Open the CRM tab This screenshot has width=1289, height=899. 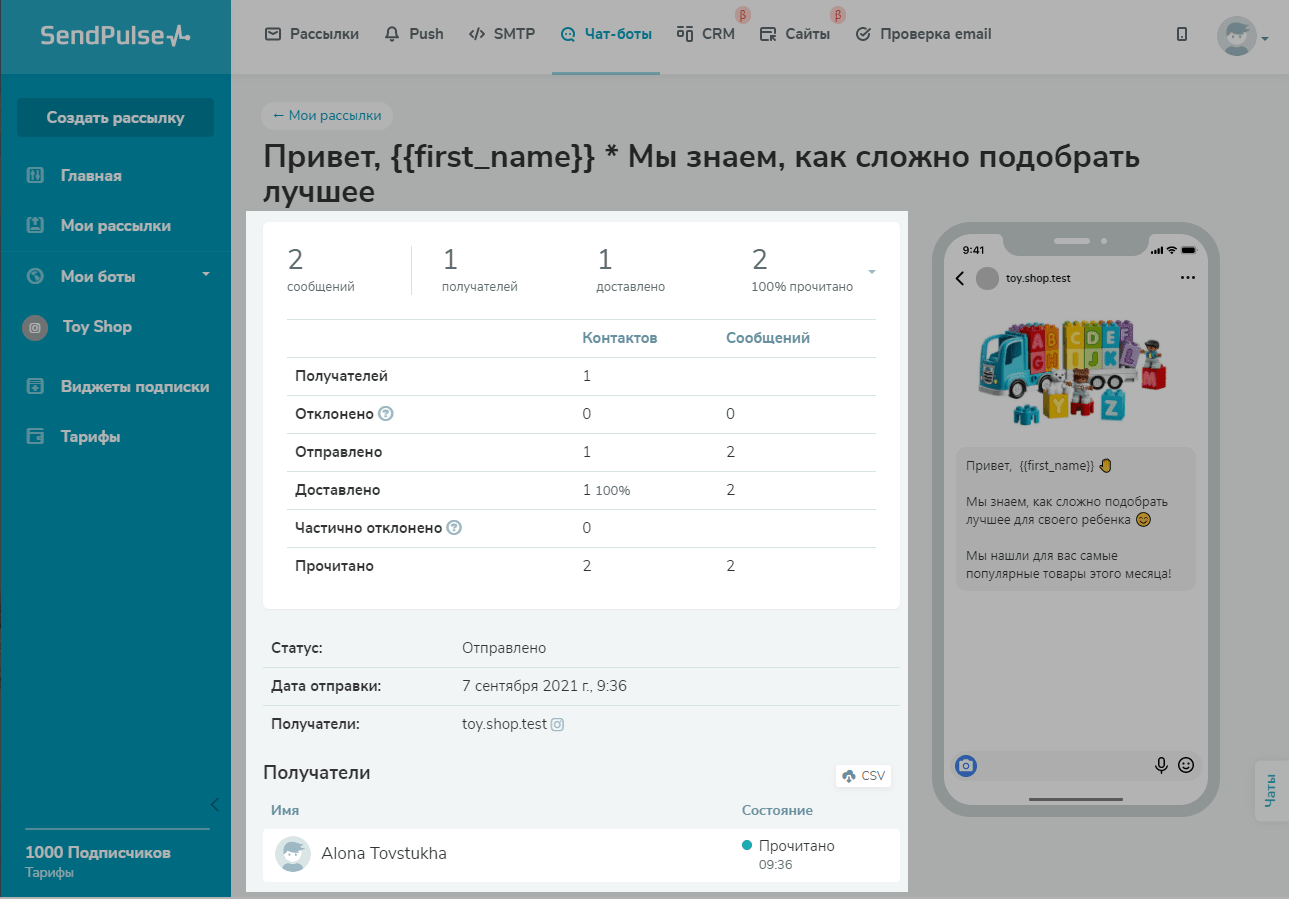[x=706, y=34]
